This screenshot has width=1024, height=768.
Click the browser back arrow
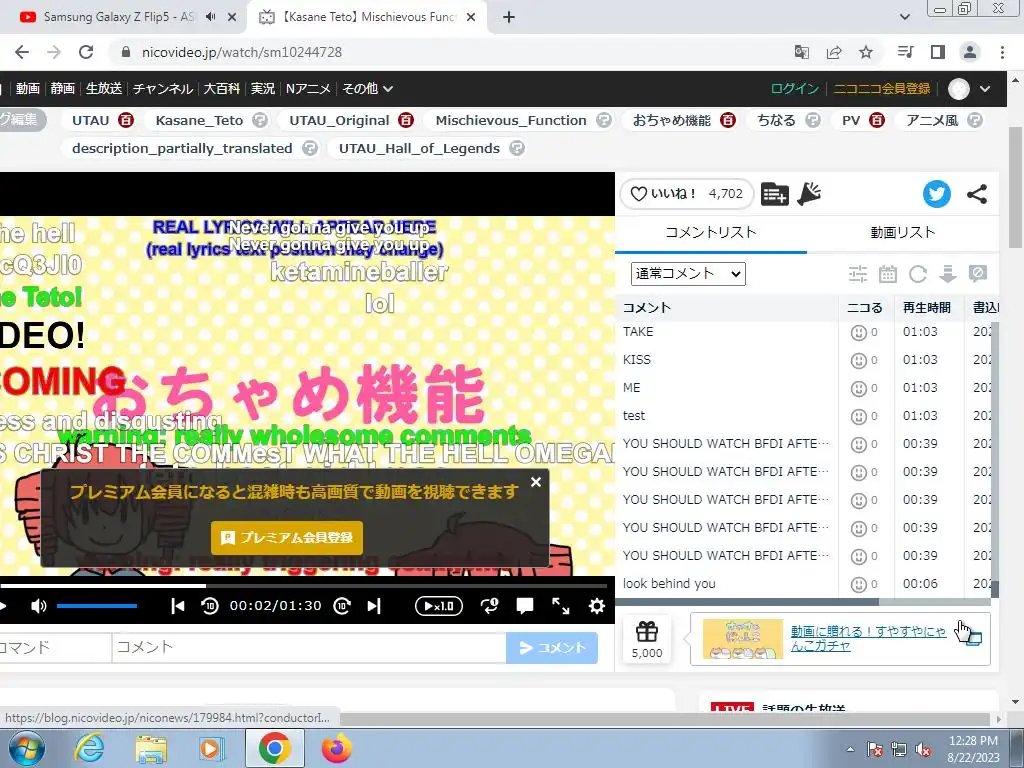click(22, 52)
